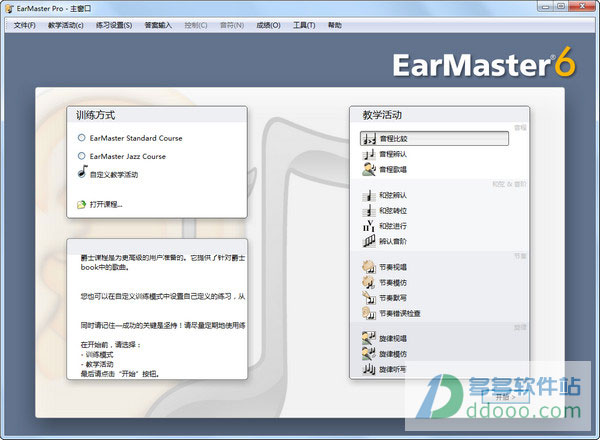Select the 音程辨认 interval identification icon

click(x=369, y=154)
